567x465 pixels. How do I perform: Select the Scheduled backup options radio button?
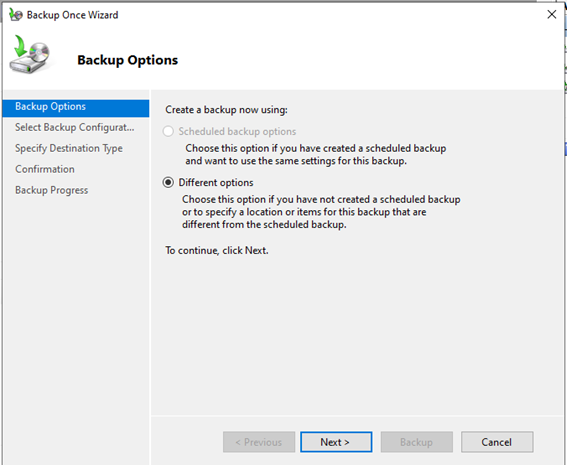click(x=168, y=131)
